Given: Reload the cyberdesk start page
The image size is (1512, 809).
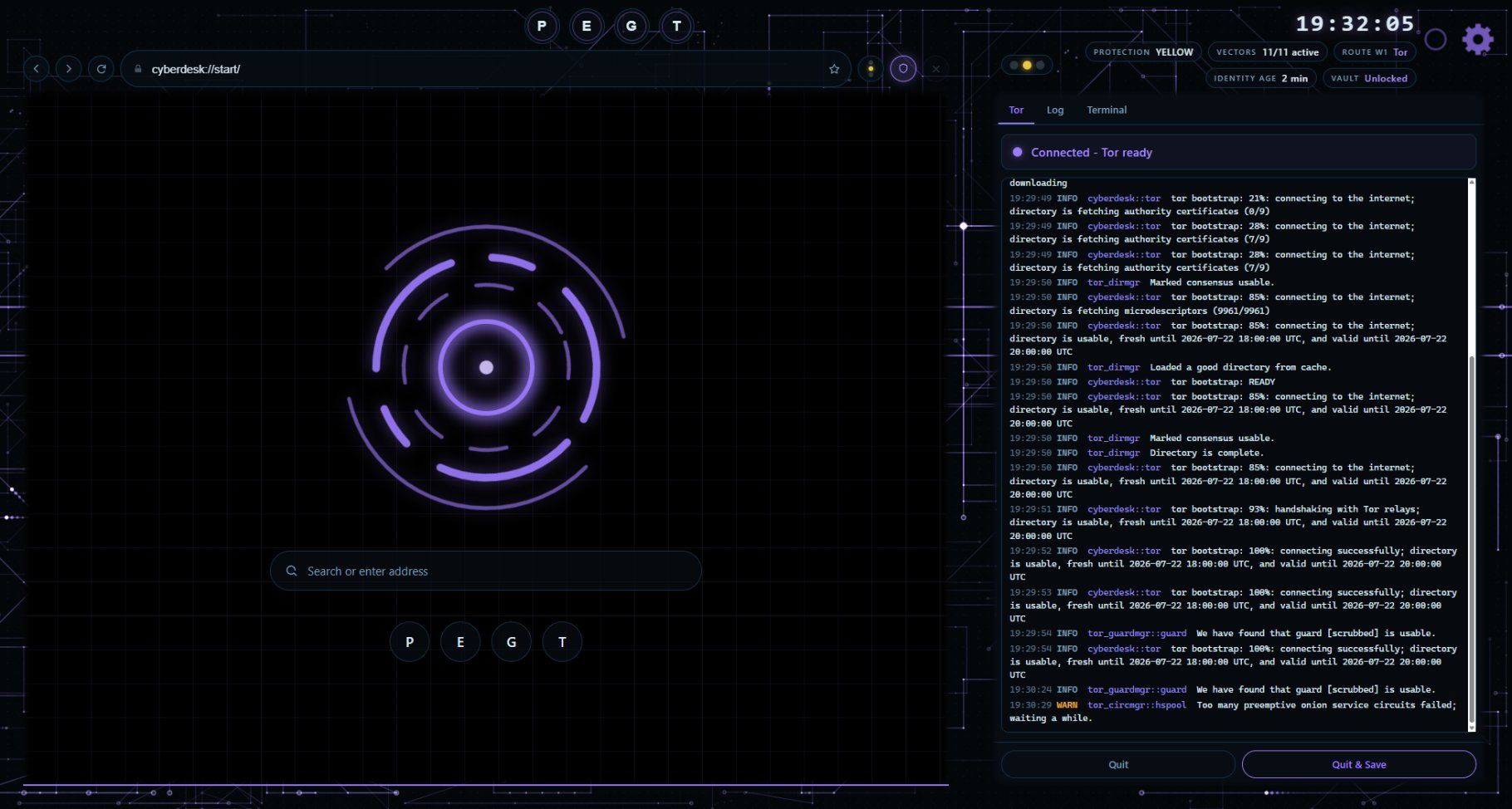Looking at the screenshot, I should (101, 69).
